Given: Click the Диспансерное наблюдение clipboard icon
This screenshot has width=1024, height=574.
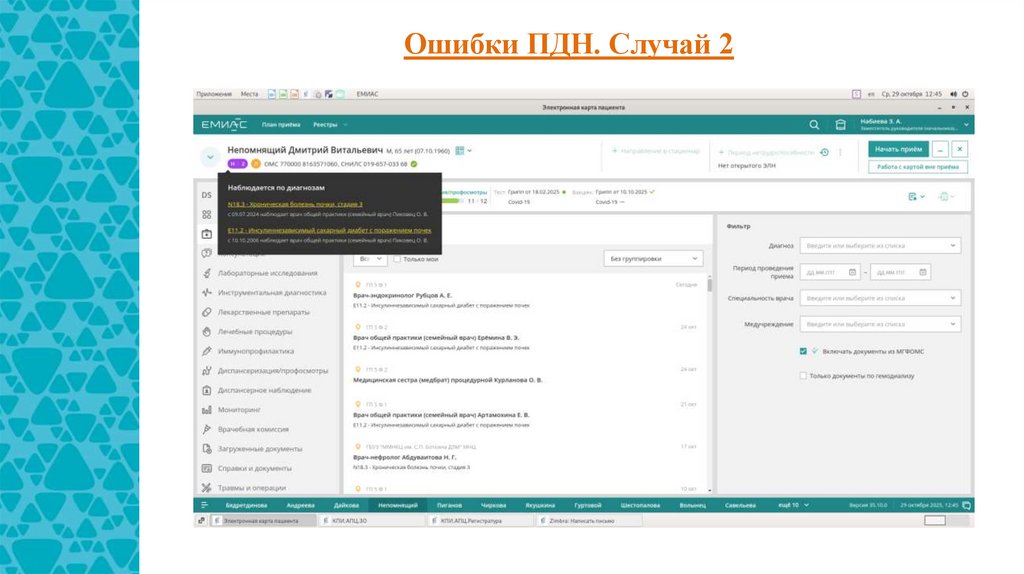Looking at the screenshot, I should click(x=206, y=391).
